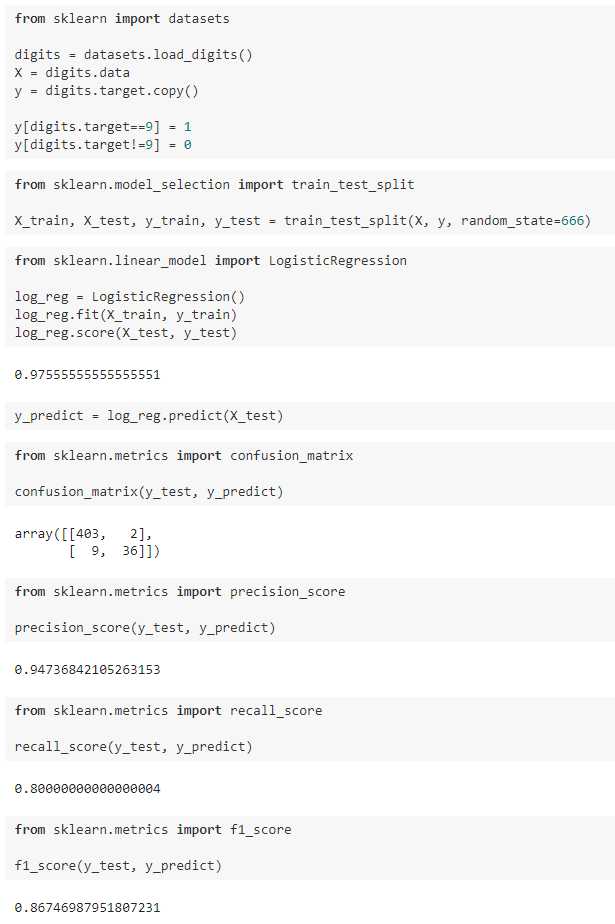Viewport: 615px width, 924px height.
Task: Click the train_test_split import line
Action: 214,184
